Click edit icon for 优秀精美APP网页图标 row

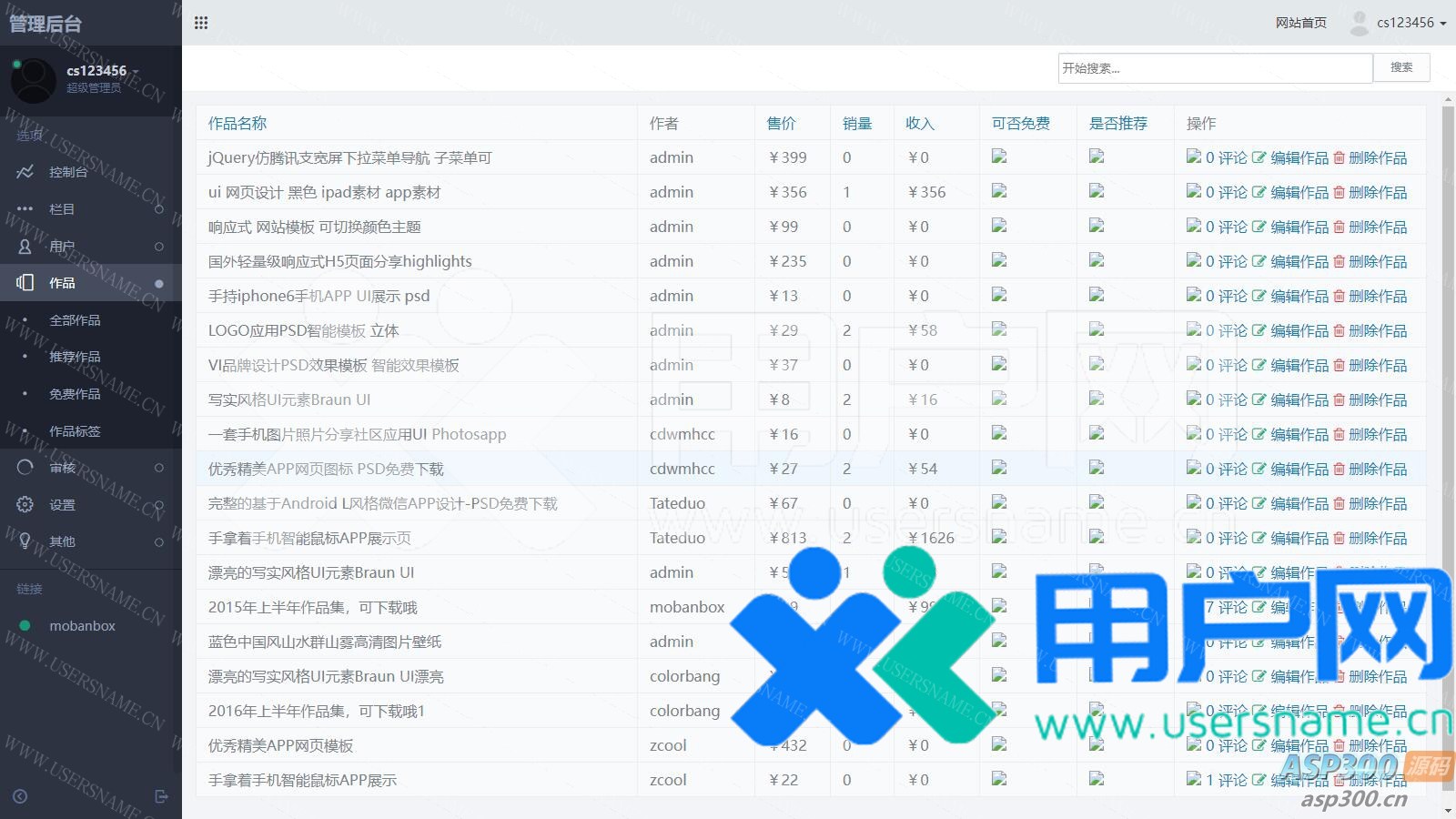(x=1259, y=469)
